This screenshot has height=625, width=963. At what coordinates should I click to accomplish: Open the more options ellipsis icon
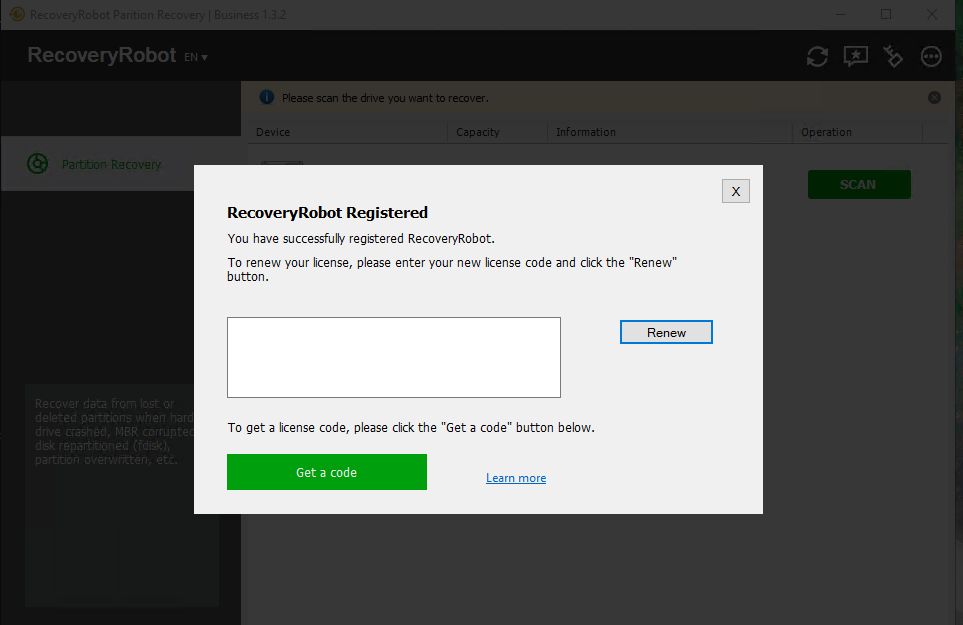(x=931, y=56)
